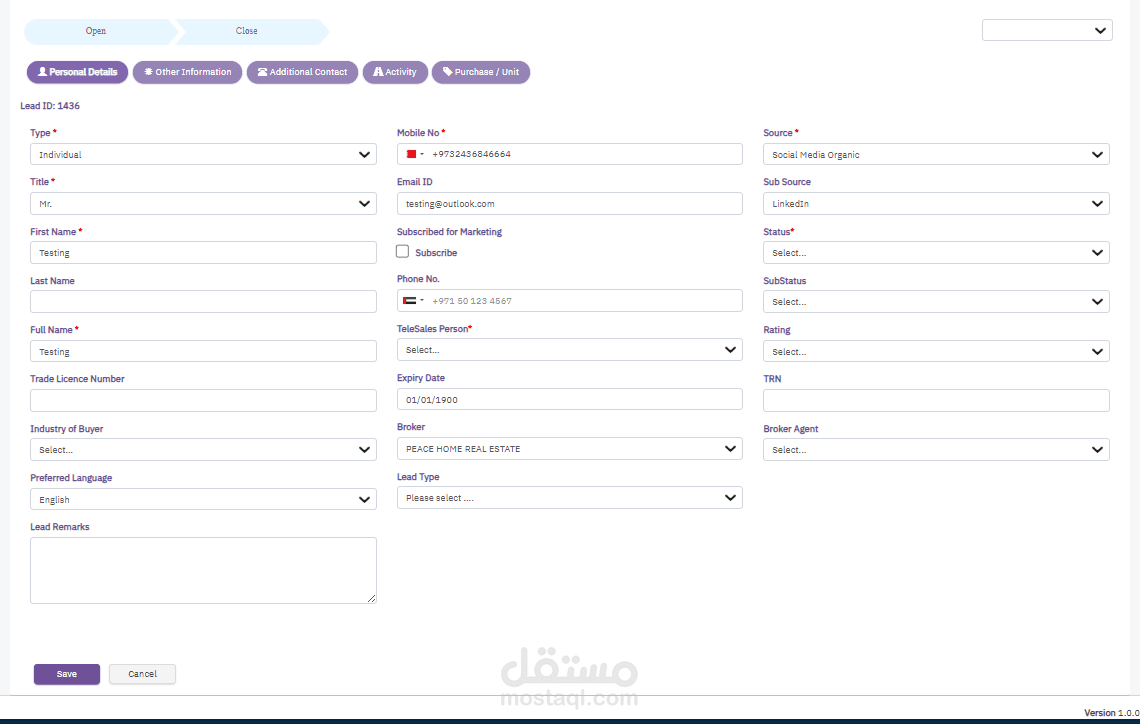Open the Additional Contact tab

pyautogui.click(x=302, y=72)
